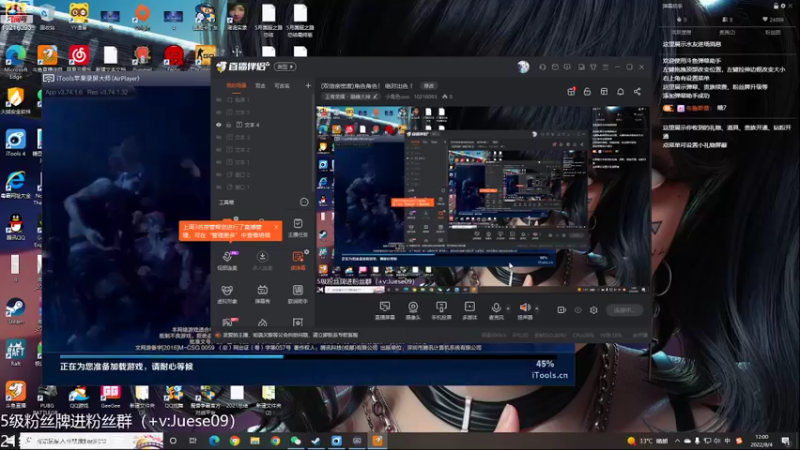800x450 pixels.
Task: Add a phone screen-cast source
Action: [441, 310]
